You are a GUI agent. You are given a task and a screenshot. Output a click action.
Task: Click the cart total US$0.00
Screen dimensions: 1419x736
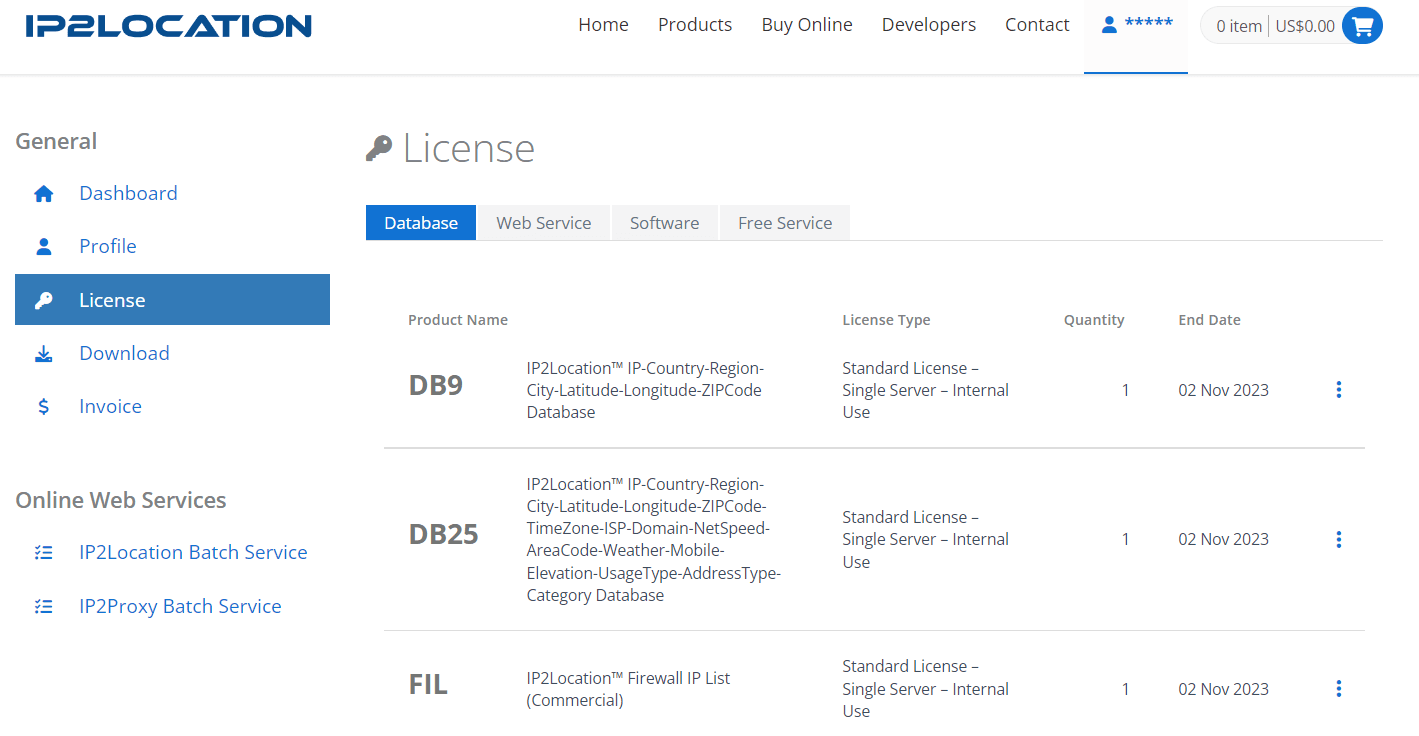(x=1305, y=26)
